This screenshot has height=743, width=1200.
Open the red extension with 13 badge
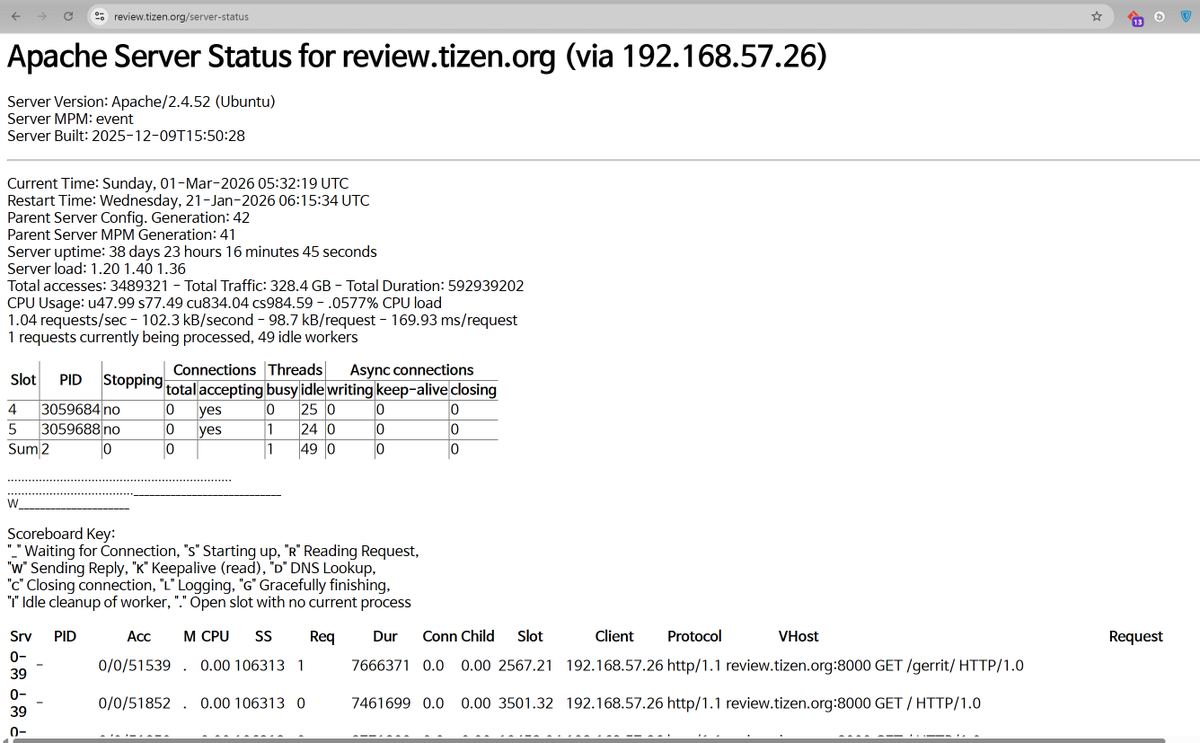pos(1136,18)
